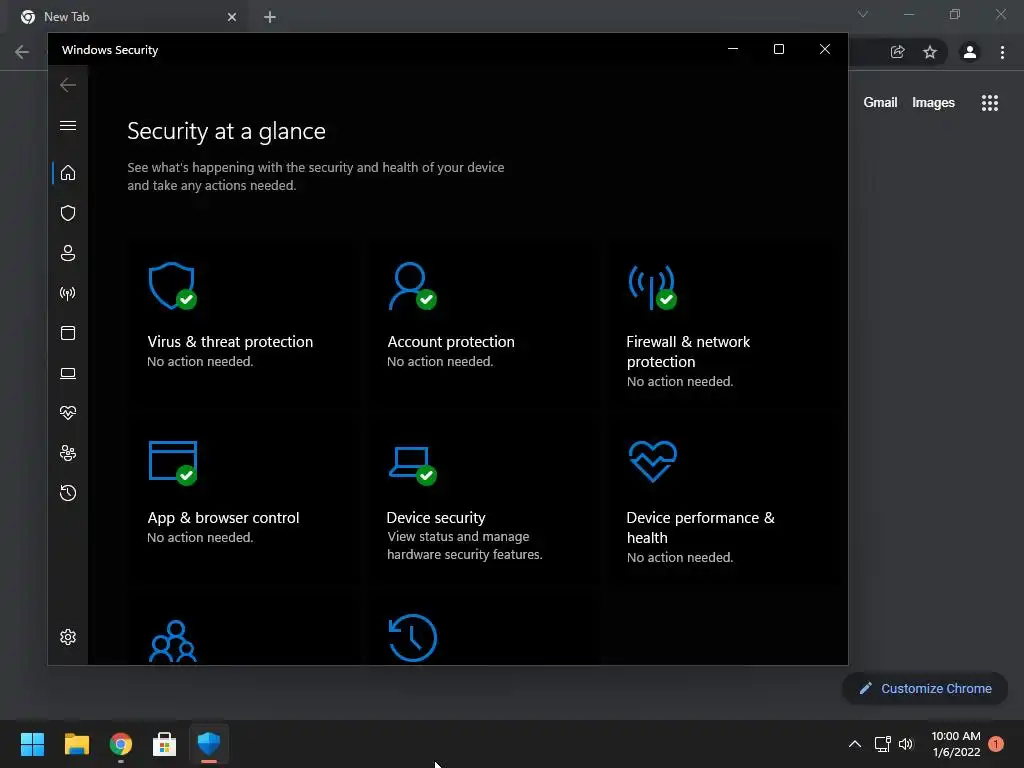
Task: Open Device security laptop sidebar icon
Action: [x=68, y=373]
